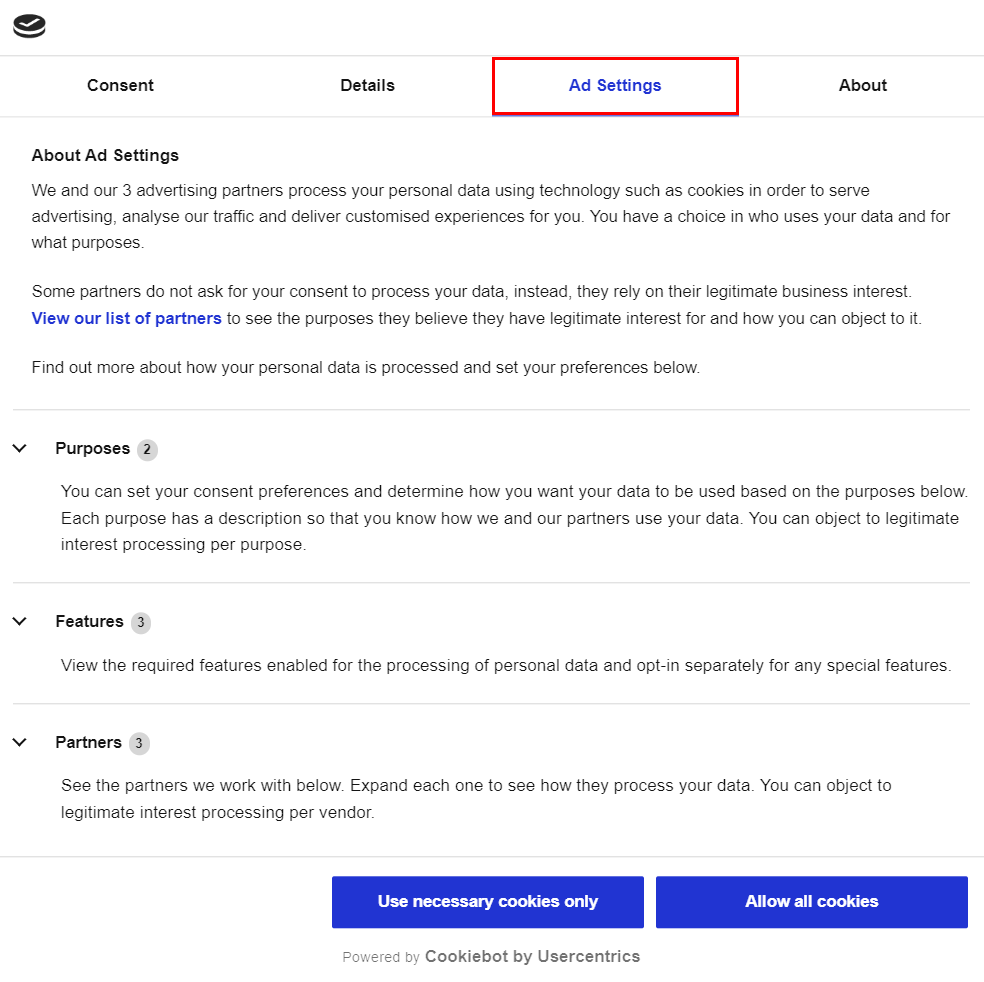984x982 pixels.
Task: Select the Ad Settings tab
Action: [x=615, y=86]
